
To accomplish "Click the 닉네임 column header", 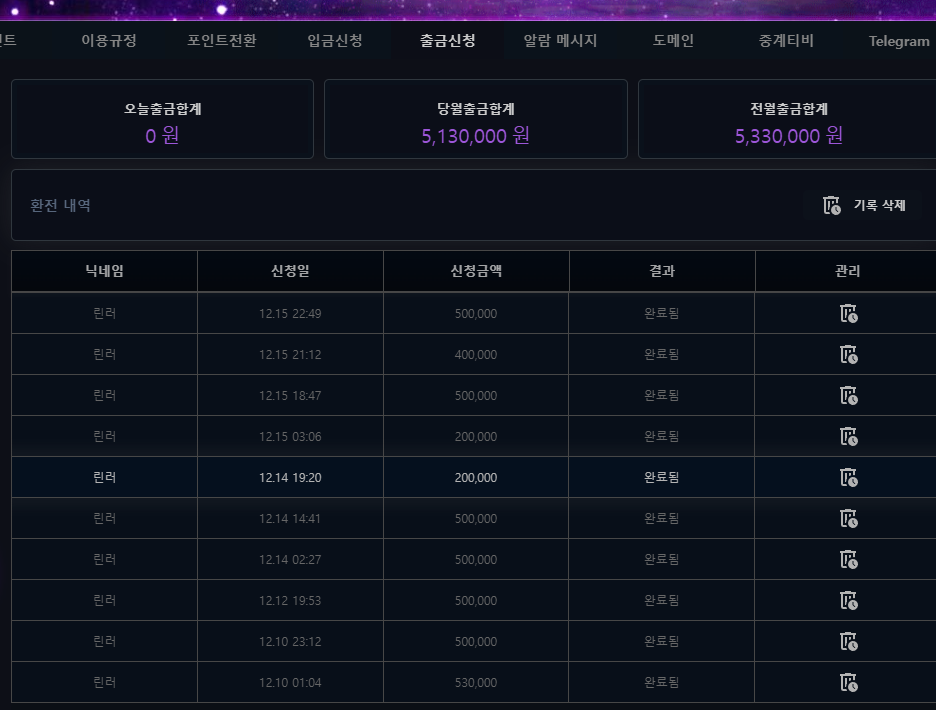I will tap(104, 271).
